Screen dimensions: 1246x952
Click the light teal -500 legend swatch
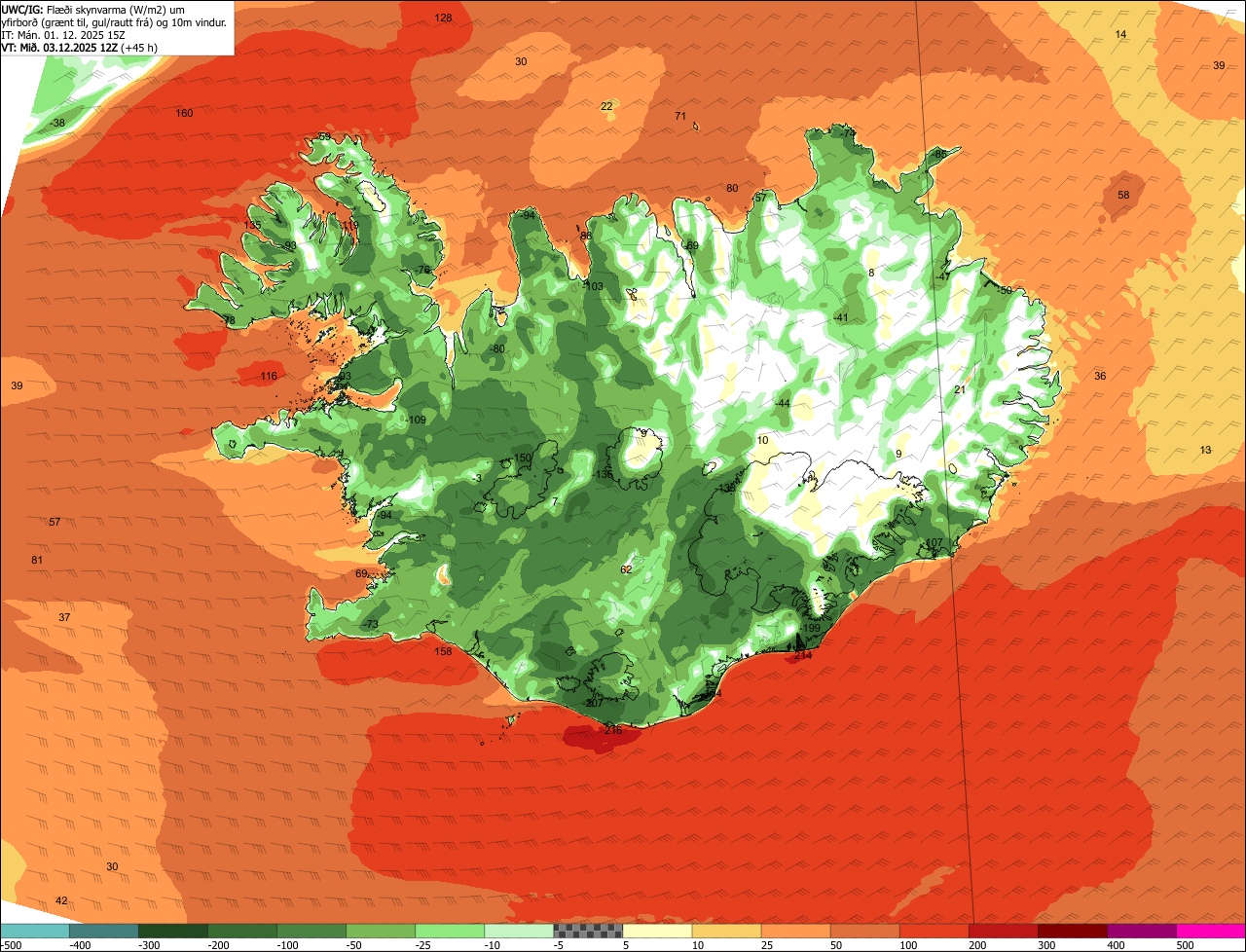coord(34,932)
